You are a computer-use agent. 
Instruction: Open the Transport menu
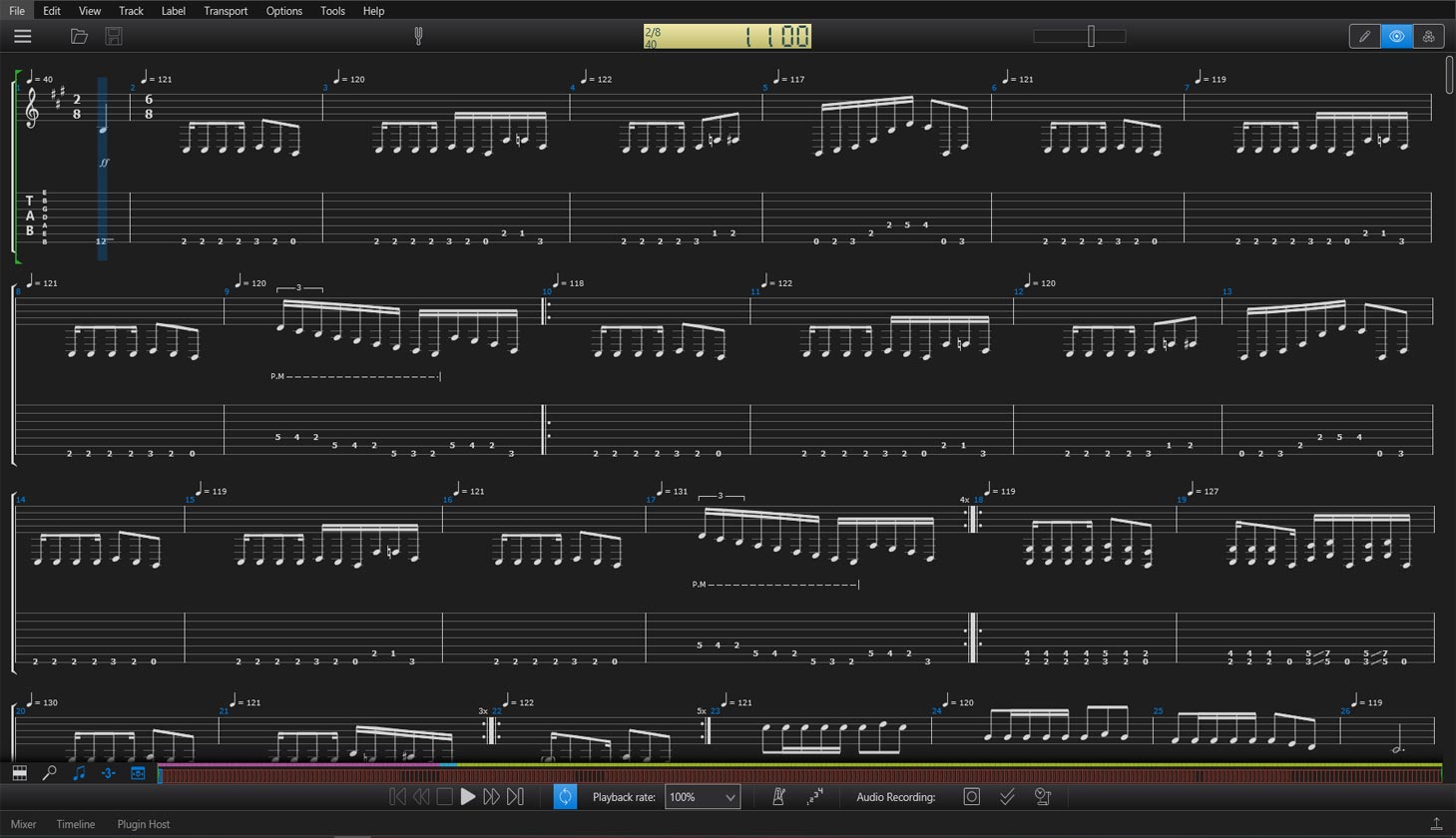226,11
